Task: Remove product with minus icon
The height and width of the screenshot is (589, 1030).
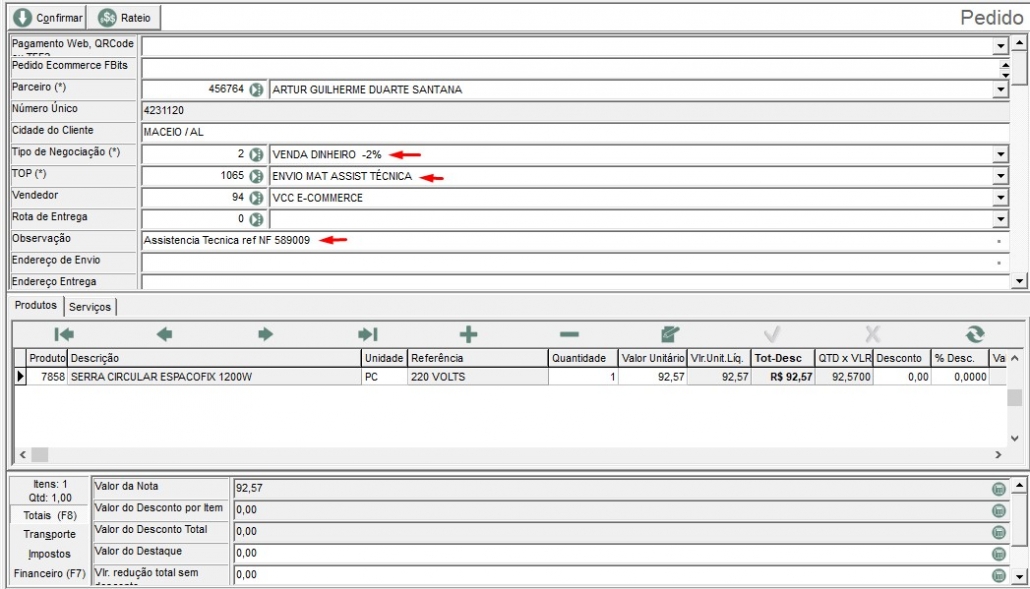Action: pyautogui.click(x=568, y=335)
